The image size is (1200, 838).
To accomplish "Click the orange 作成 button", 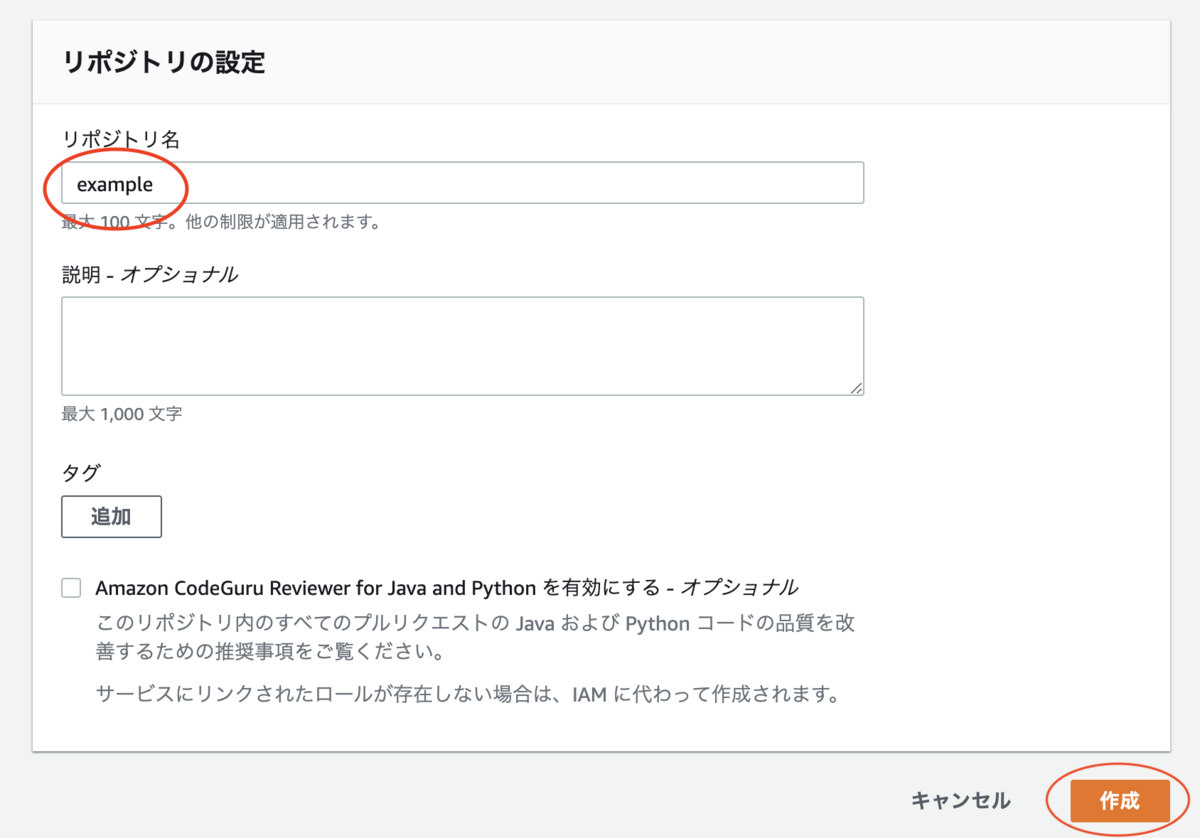I will tap(1119, 801).
